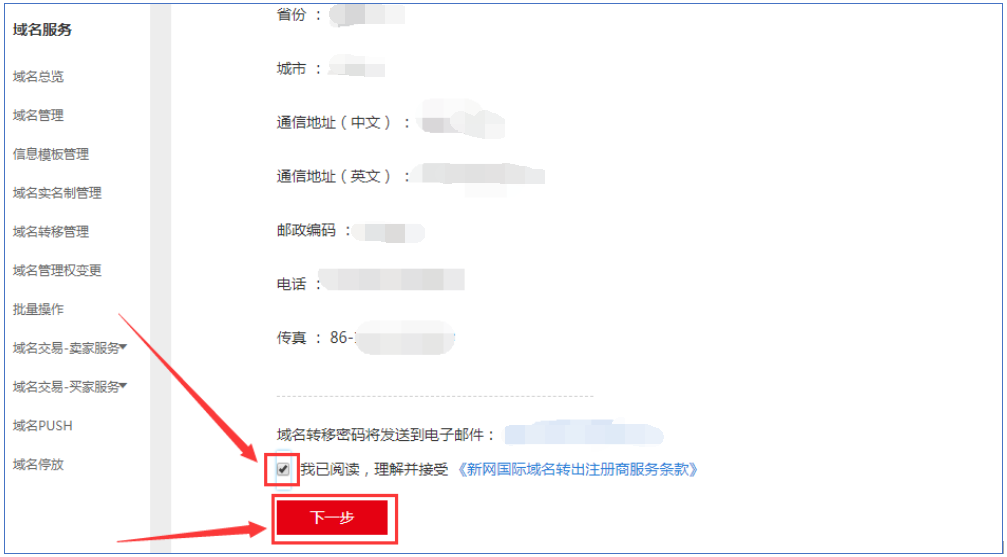Open 域名总览 in sidebar

[39, 76]
